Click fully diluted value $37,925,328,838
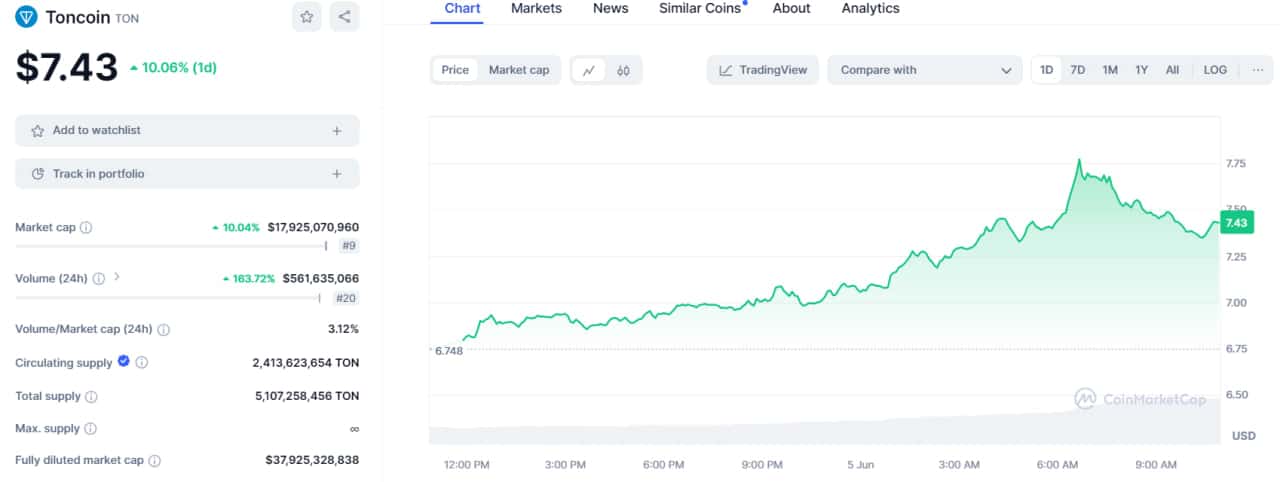Image resolution: width=1280 pixels, height=482 pixels. point(313,461)
